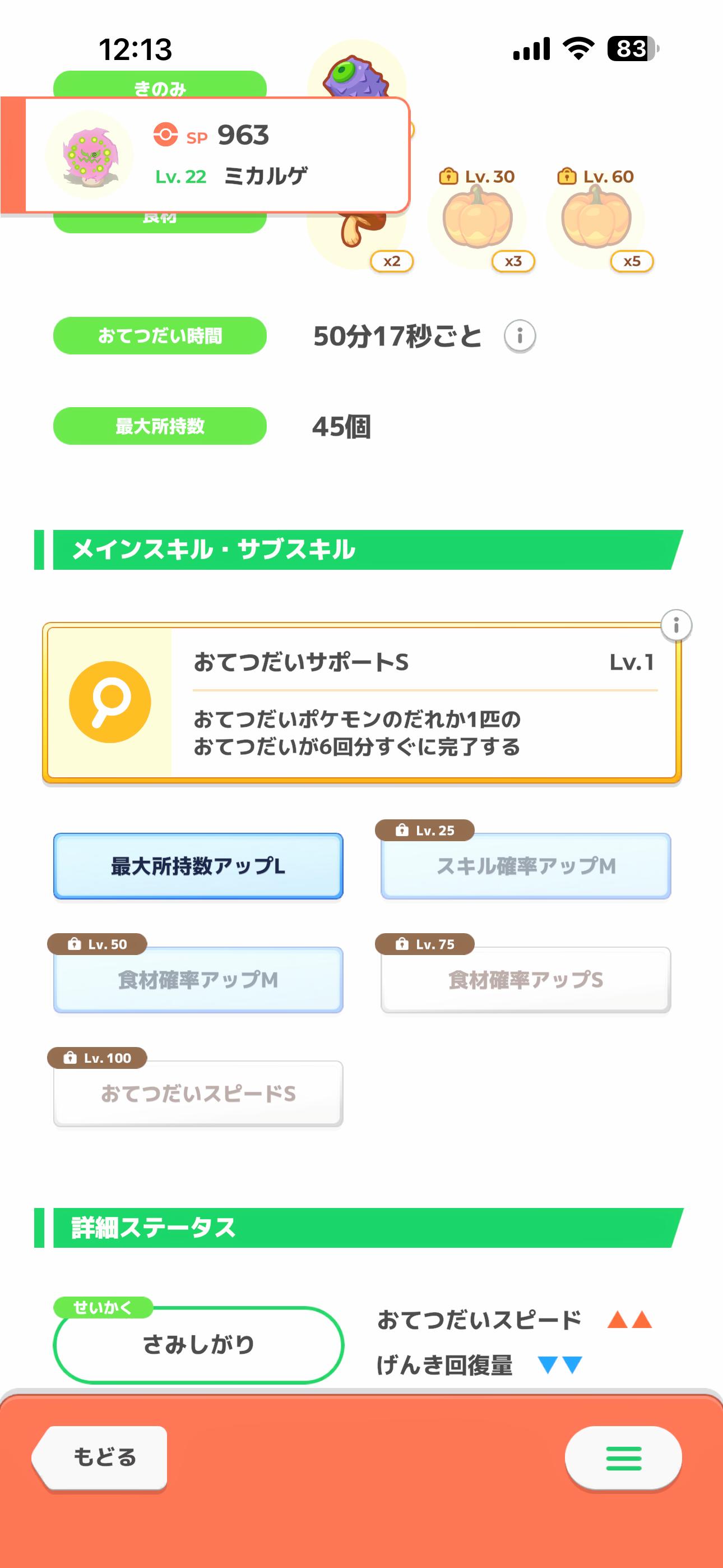Tap the さみしがり nature box
Image resolution: width=723 pixels, height=1568 pixels.
[x=198, y=1345]
